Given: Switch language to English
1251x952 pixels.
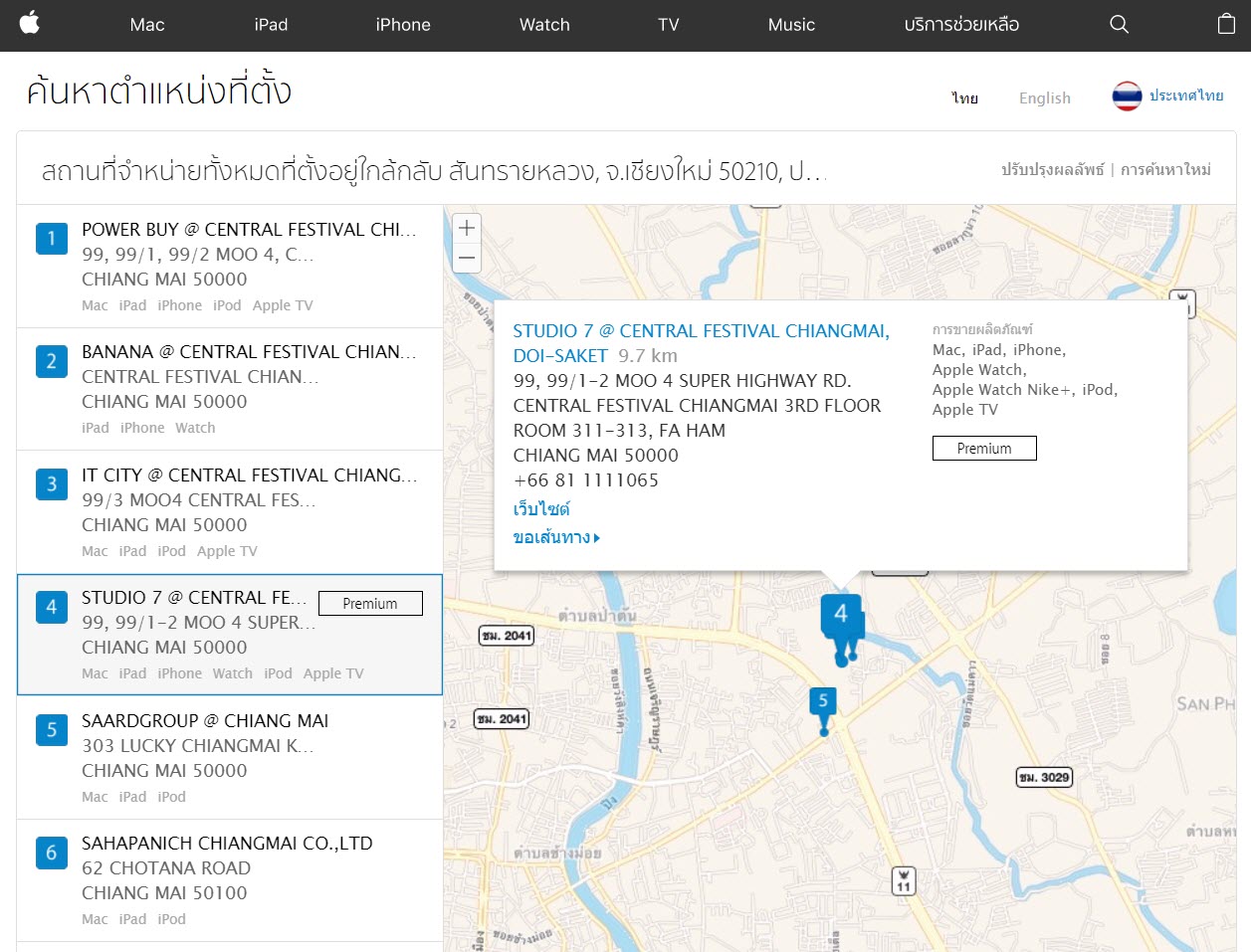Looking at the screenshot, I should click(1044, 97).
